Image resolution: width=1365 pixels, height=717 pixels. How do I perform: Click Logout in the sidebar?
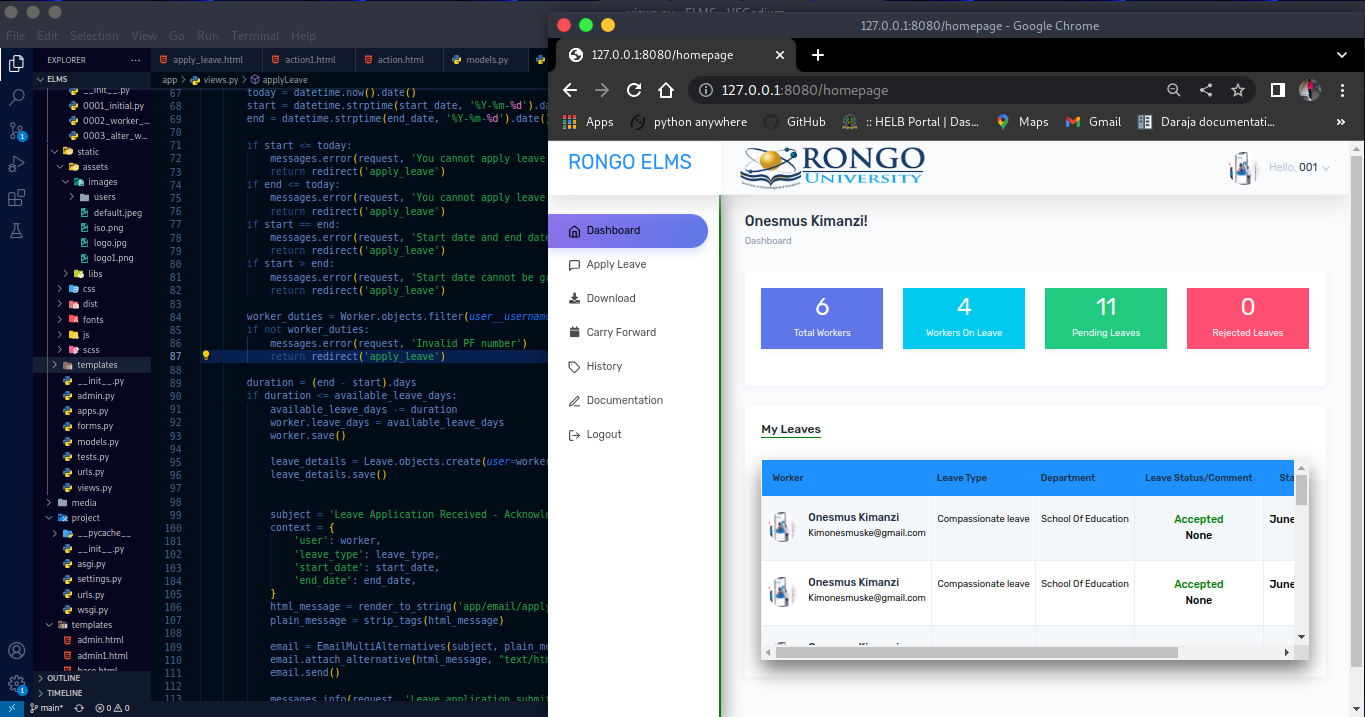point(604,435)
